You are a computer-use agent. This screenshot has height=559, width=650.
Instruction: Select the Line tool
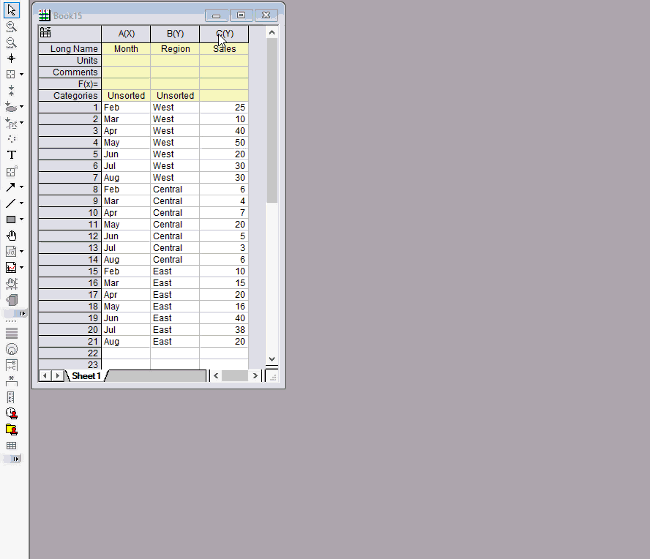click(11, 203)
